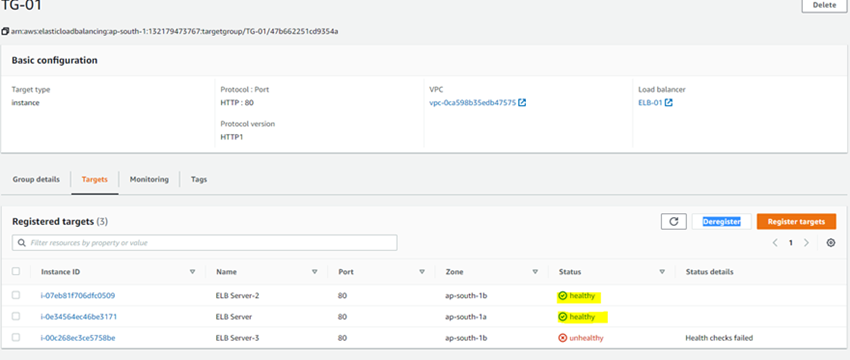The width and height of the screenshot is (850, 360).
Task: Click healthy status icon for ELB Server-2
Action: (563, 296)
